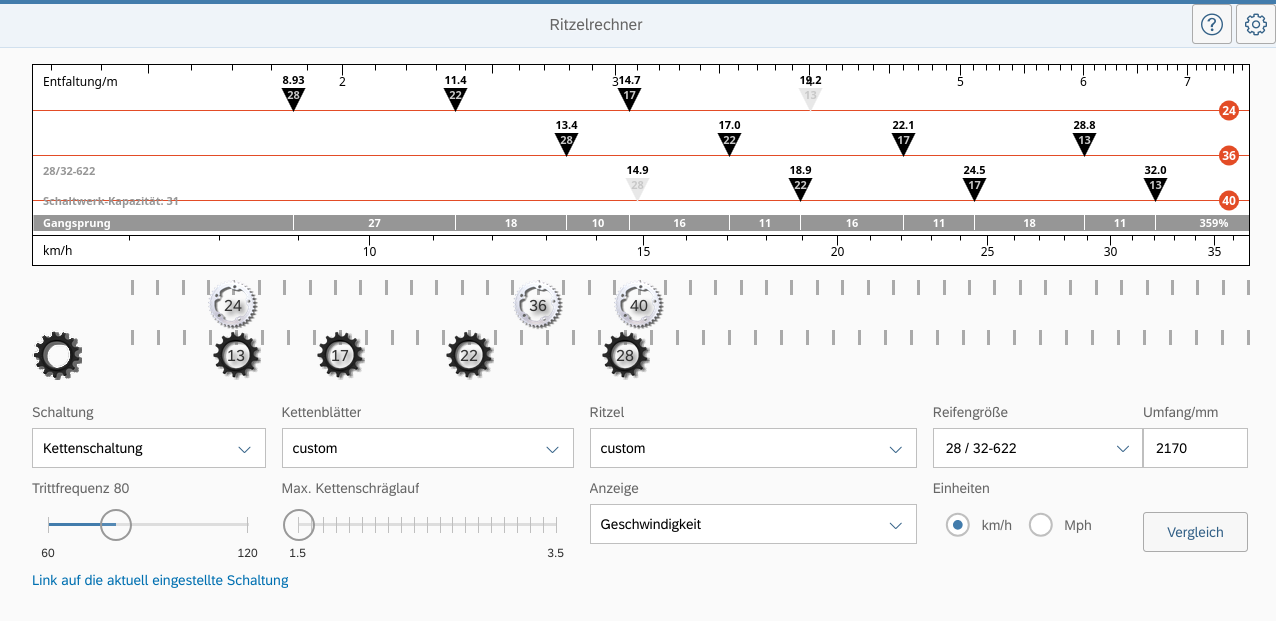The image size is (1276, 621).
Task: Click the 28-tooth sprocket gear
Action: pyautogui.click(x=626, y=355)
